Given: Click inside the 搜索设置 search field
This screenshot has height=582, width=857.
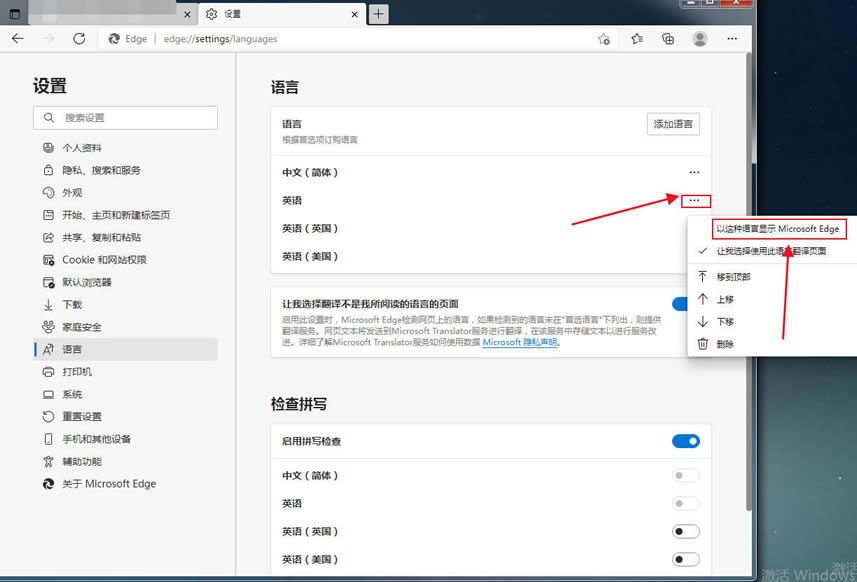Looking at the screenshot, I should pyautogui.click(x=125, y=118).
